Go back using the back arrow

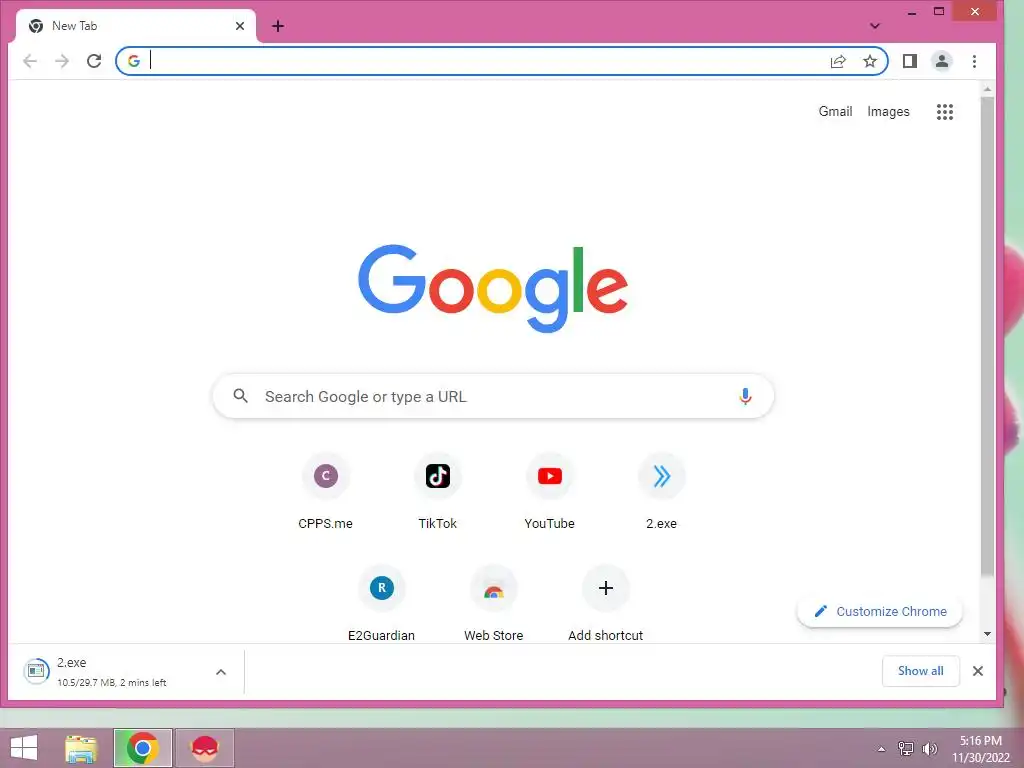[x=30, y=61]
